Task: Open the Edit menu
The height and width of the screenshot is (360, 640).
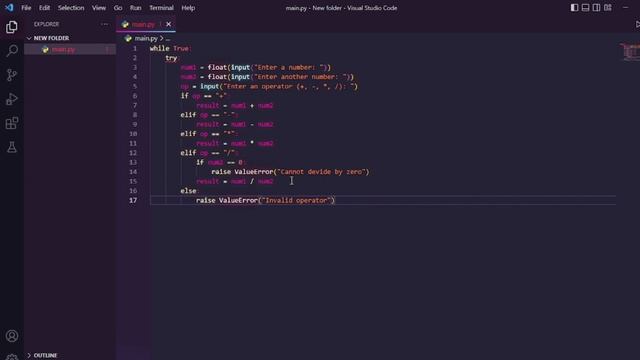Action: pyautogui.click(x=44, y=8)
